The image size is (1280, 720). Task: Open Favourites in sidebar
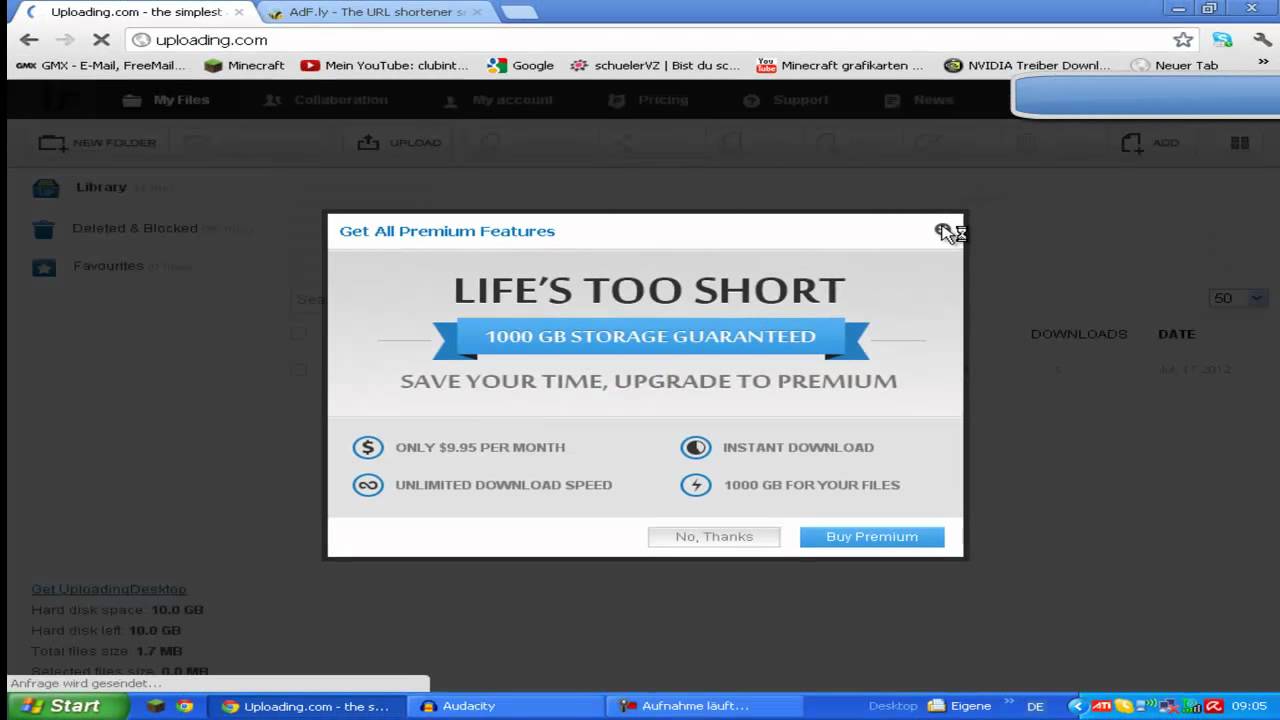pyautogui.click(x=108, y=266)
